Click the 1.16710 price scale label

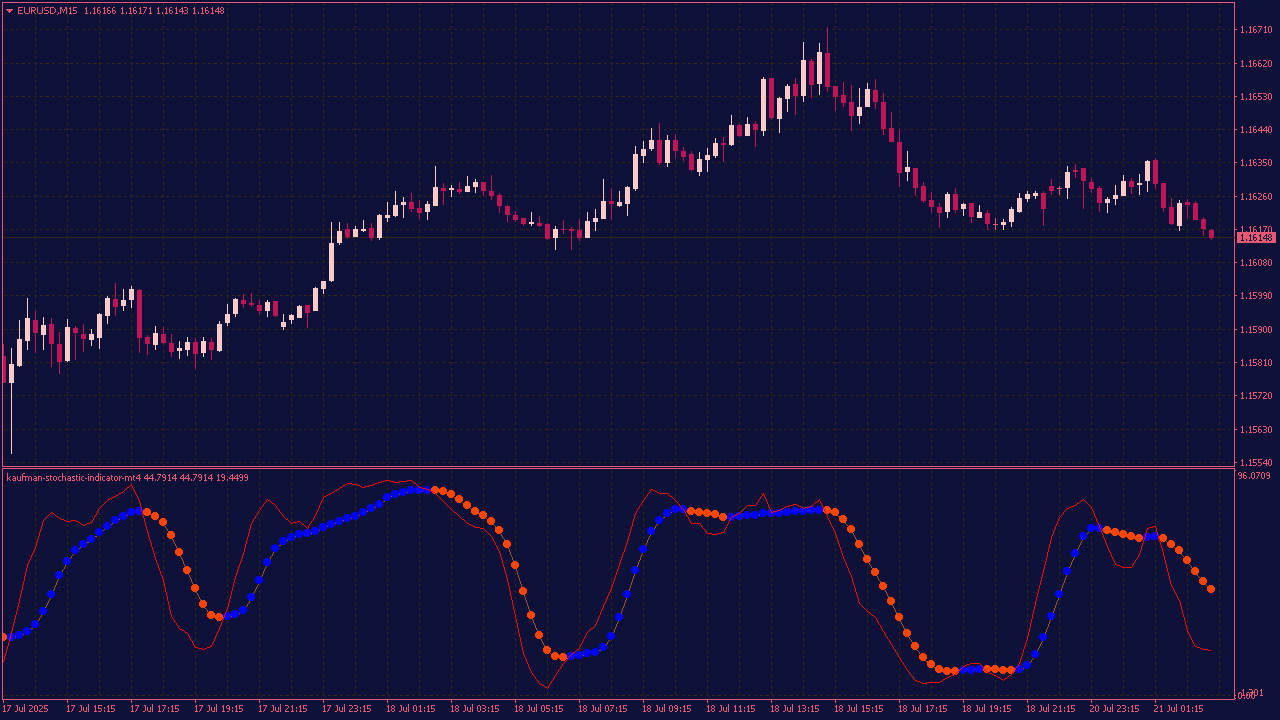coord(1255,30)
